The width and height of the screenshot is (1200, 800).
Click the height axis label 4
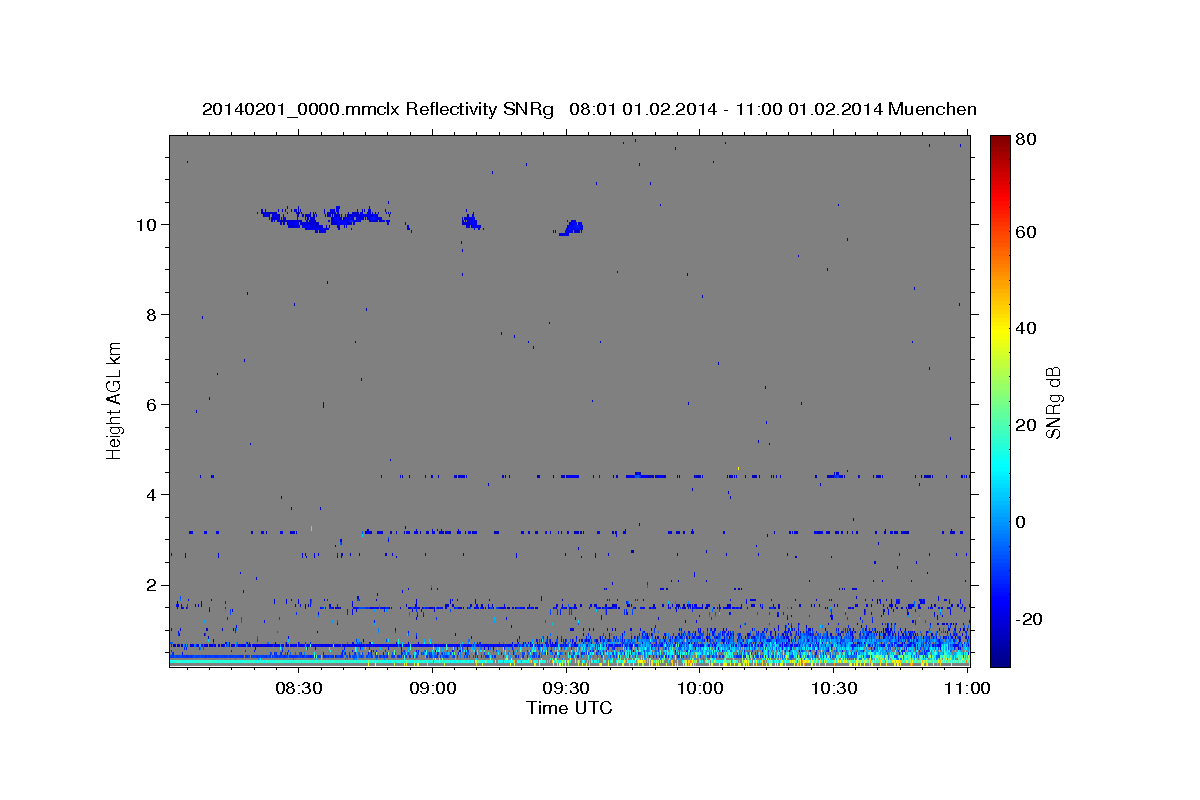point(151,494)
